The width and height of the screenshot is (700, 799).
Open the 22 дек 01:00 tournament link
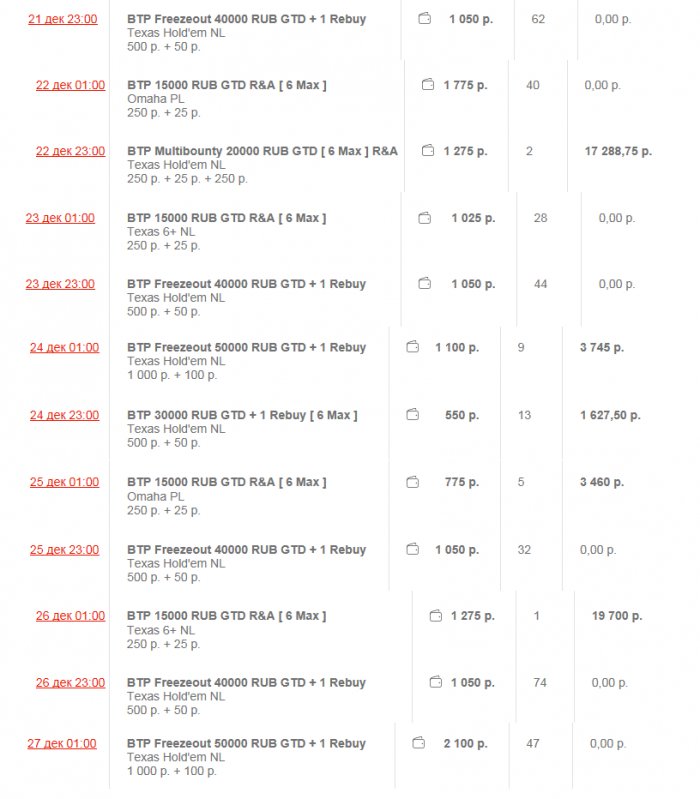point(70,85)
